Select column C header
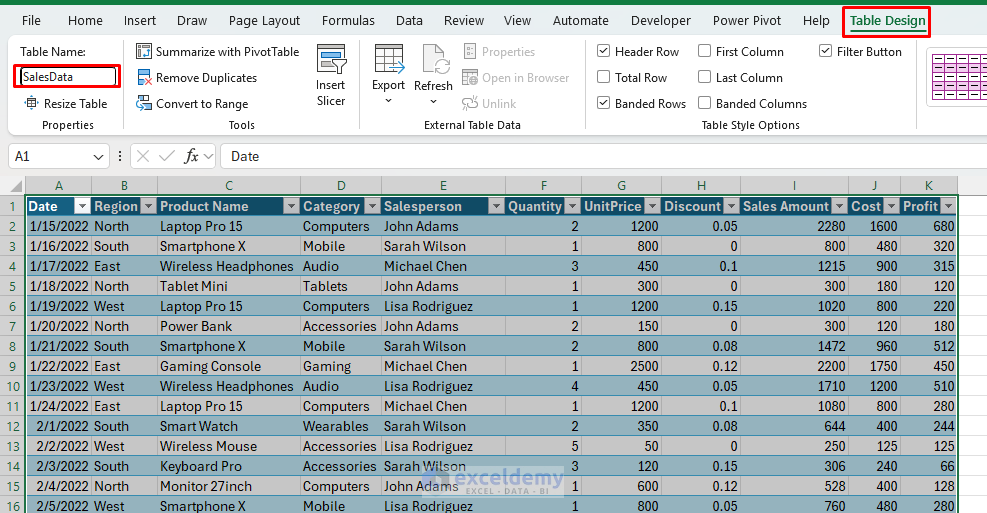The width and height of the screenshot is (987, 513). (x=228, y=186)
